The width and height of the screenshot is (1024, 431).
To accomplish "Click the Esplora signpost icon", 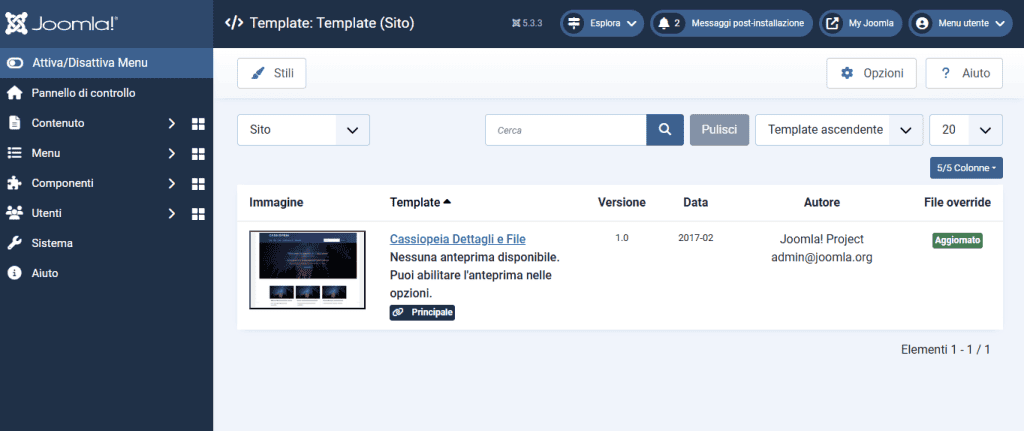I will [574, 24].
